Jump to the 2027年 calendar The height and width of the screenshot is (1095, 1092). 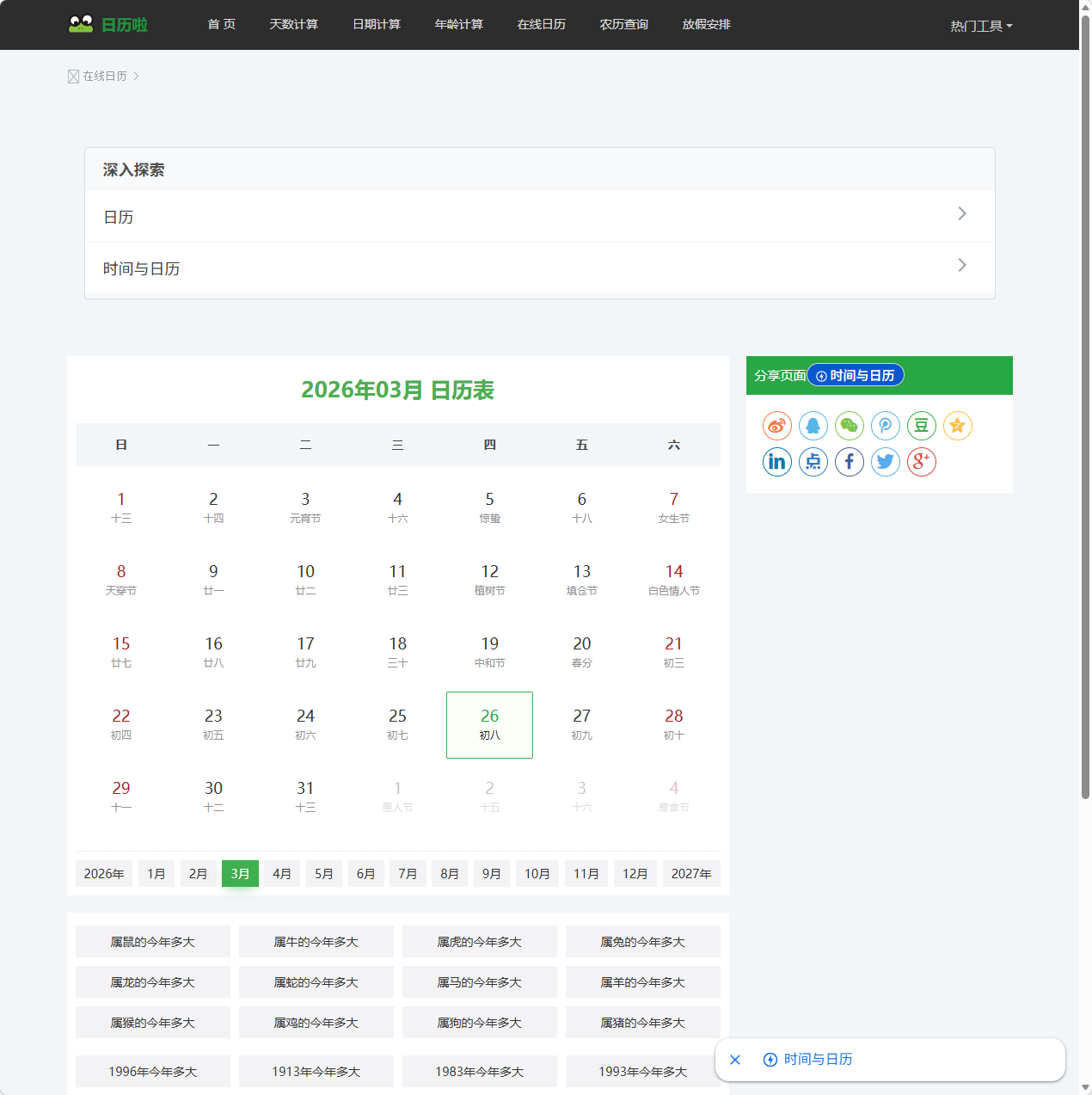690,873
